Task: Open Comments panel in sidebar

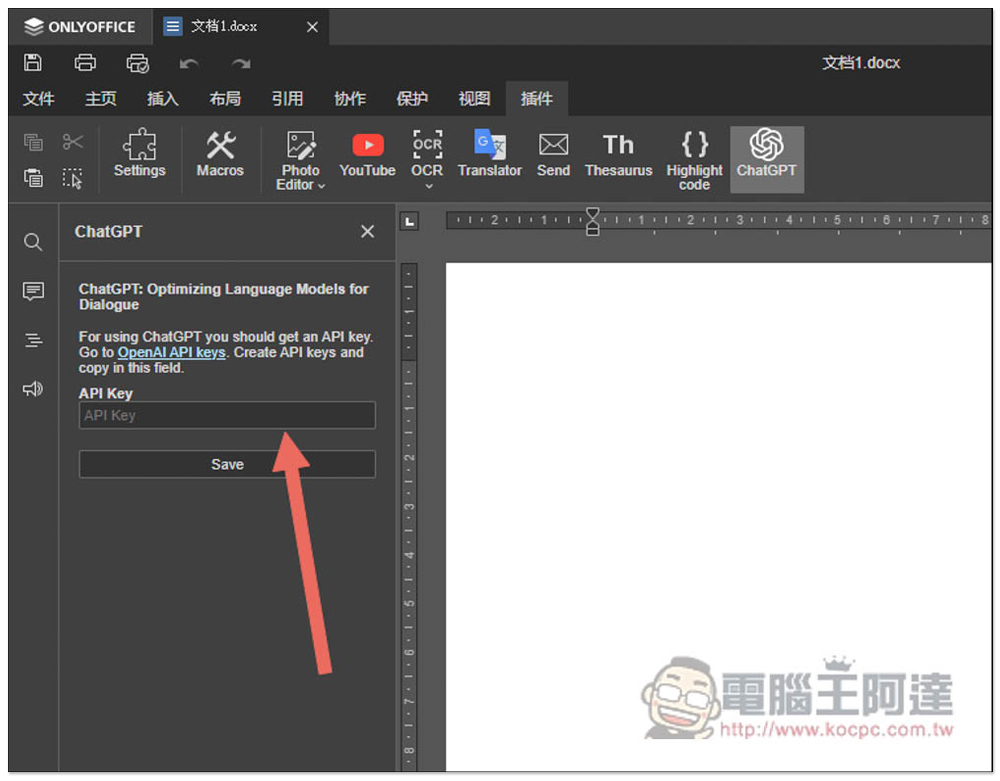Action: click(33, 291)
